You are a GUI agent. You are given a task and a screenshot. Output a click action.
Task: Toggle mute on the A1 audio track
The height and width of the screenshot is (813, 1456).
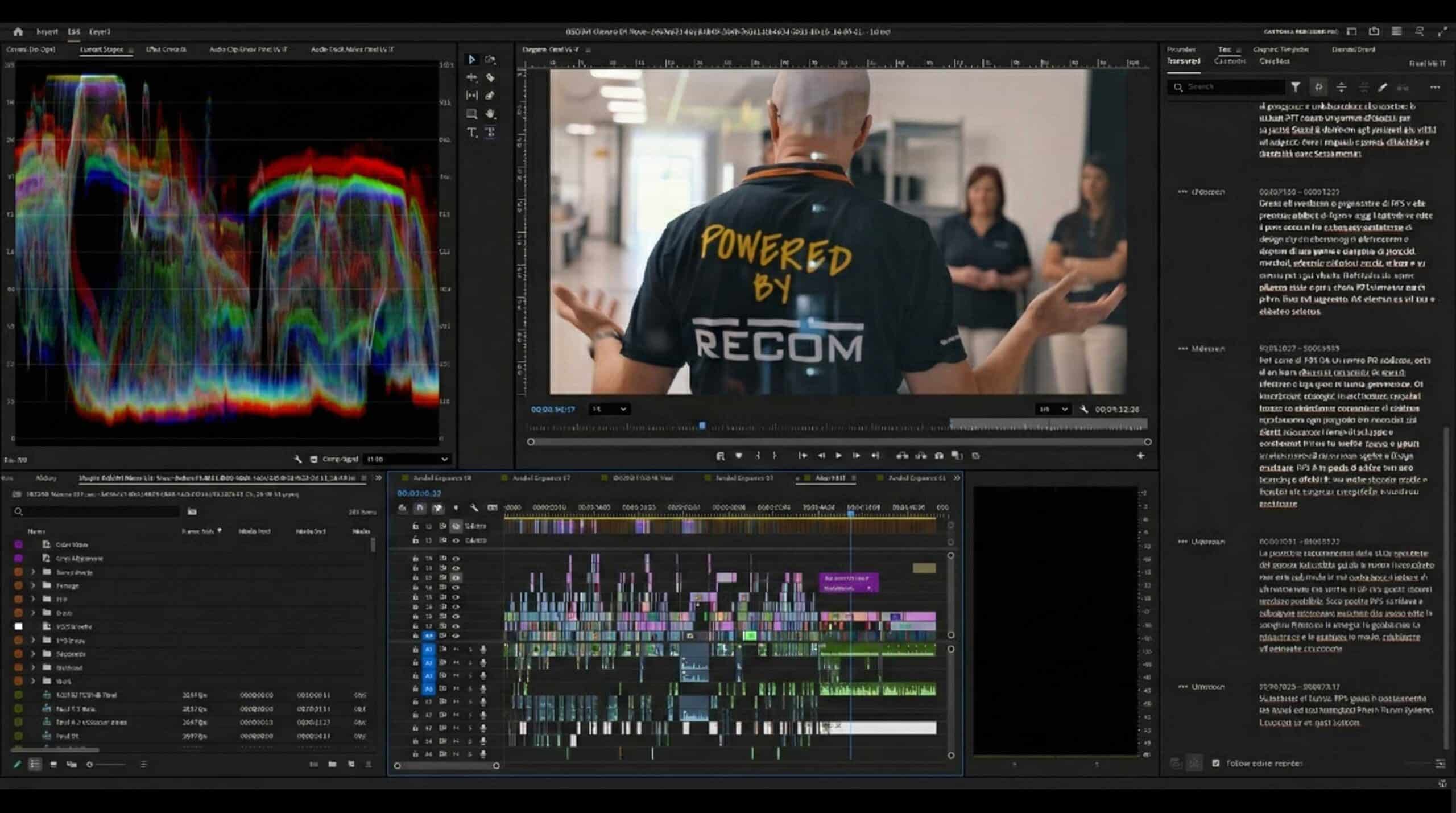(x=456, y=649)
